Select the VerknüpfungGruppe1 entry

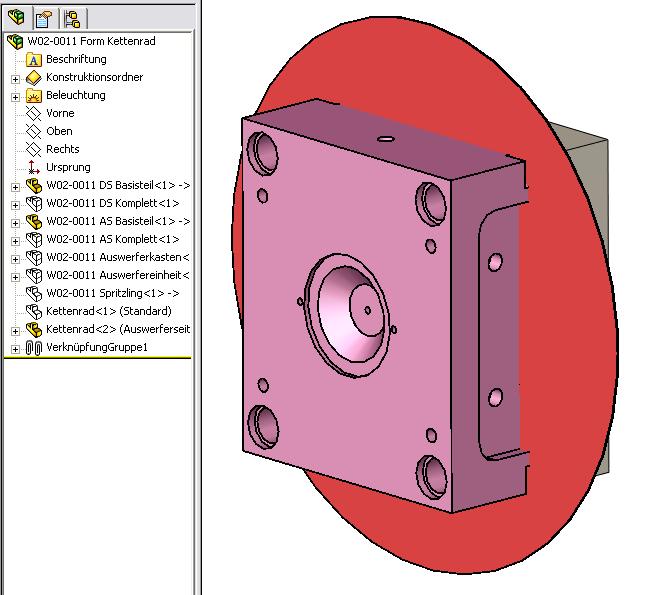click(x=97, y=347)
